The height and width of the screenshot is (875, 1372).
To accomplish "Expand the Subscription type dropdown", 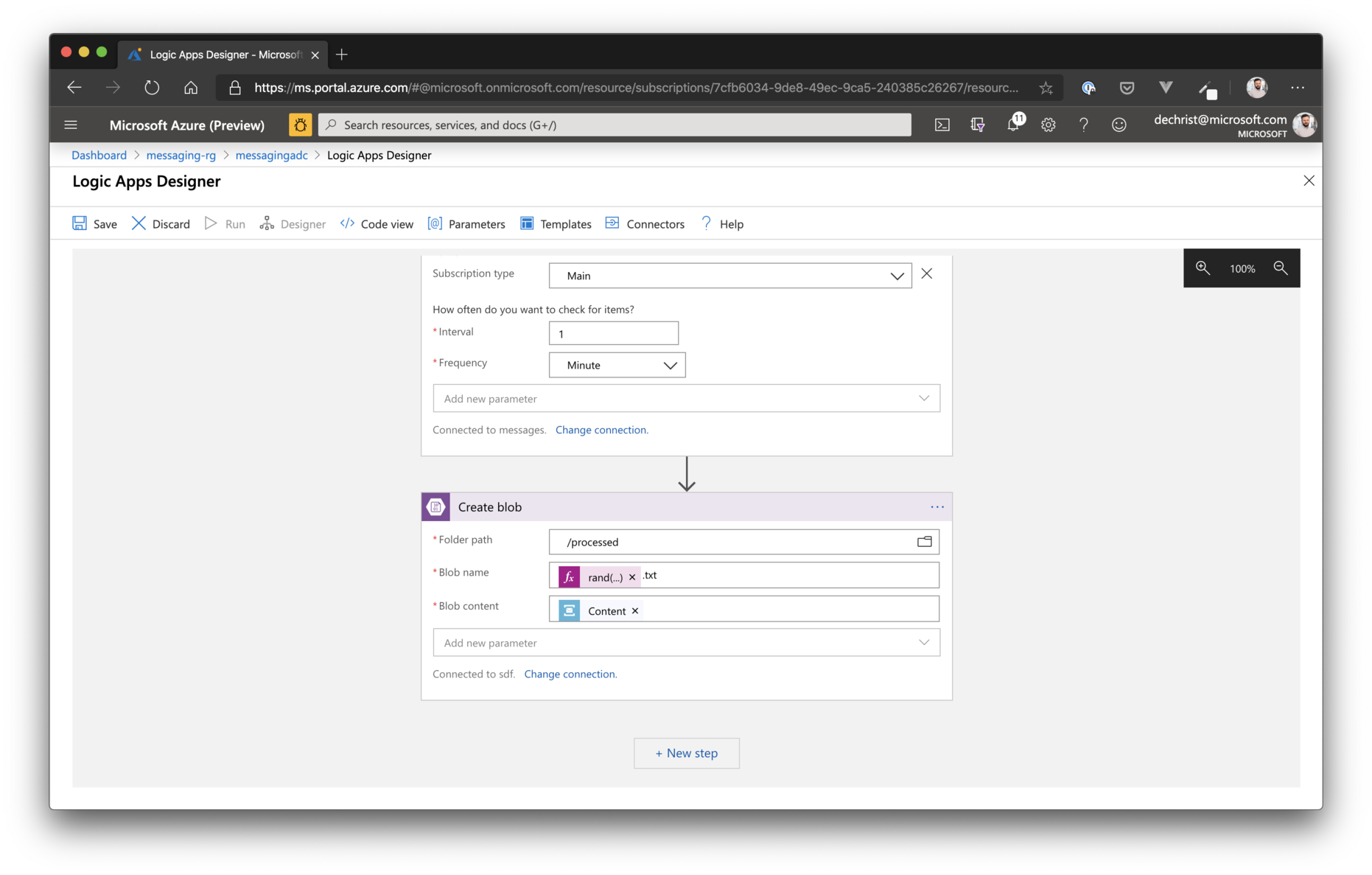I will tap(896, 276).
